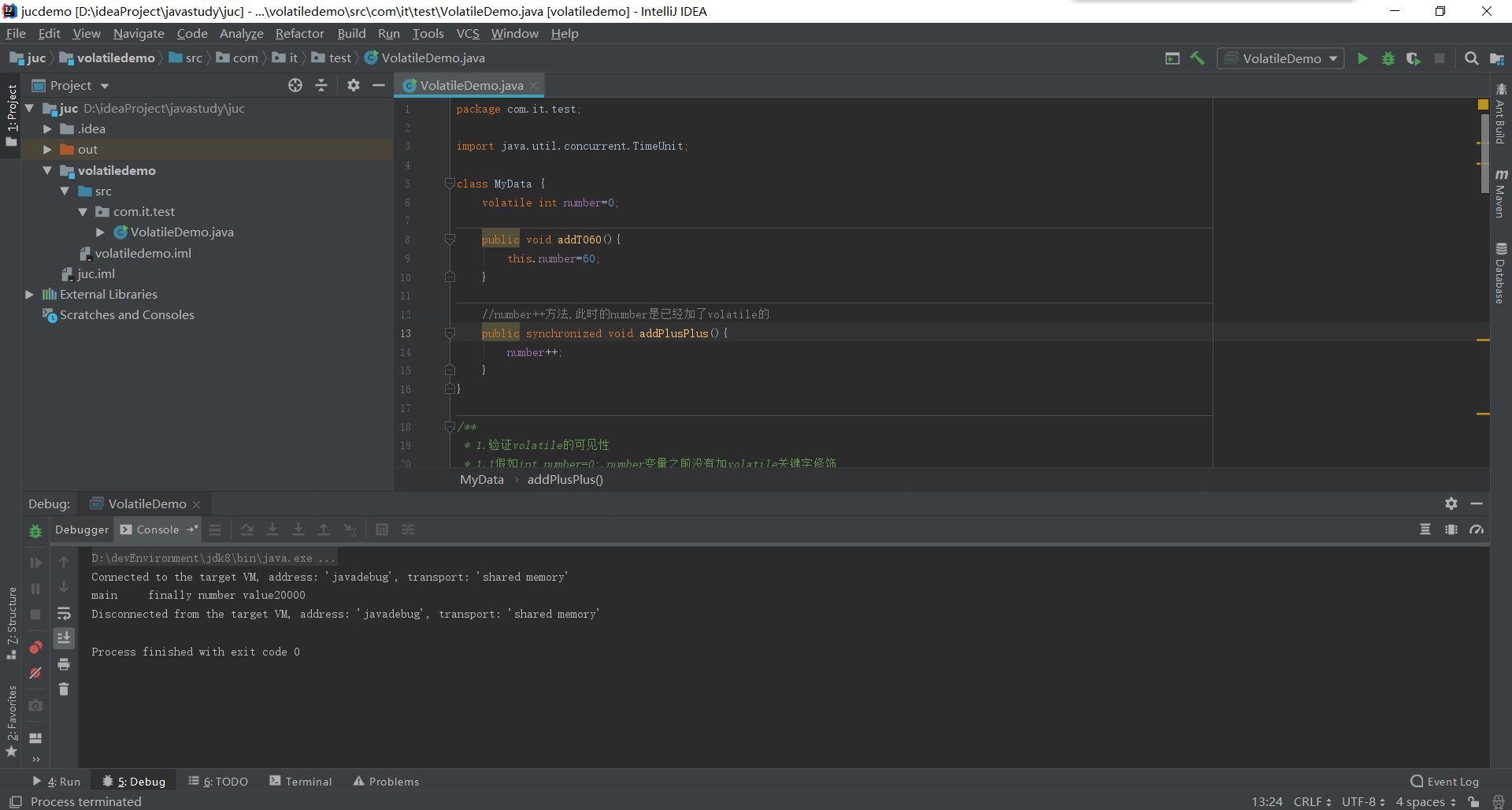Build the project with the hammer icon
This screenshot has width=1512, height=810.
click(1198, 58)
